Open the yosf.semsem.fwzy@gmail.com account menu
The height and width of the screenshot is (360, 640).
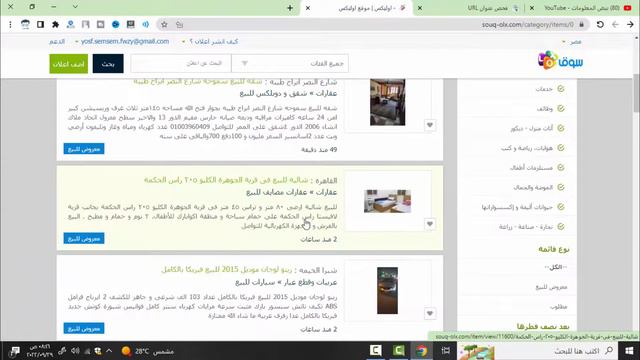point(122,42)
